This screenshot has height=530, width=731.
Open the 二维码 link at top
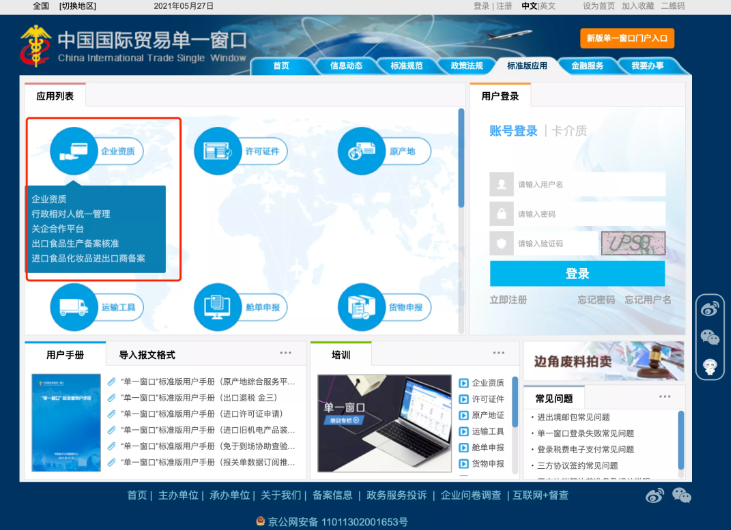click(673, 6)
